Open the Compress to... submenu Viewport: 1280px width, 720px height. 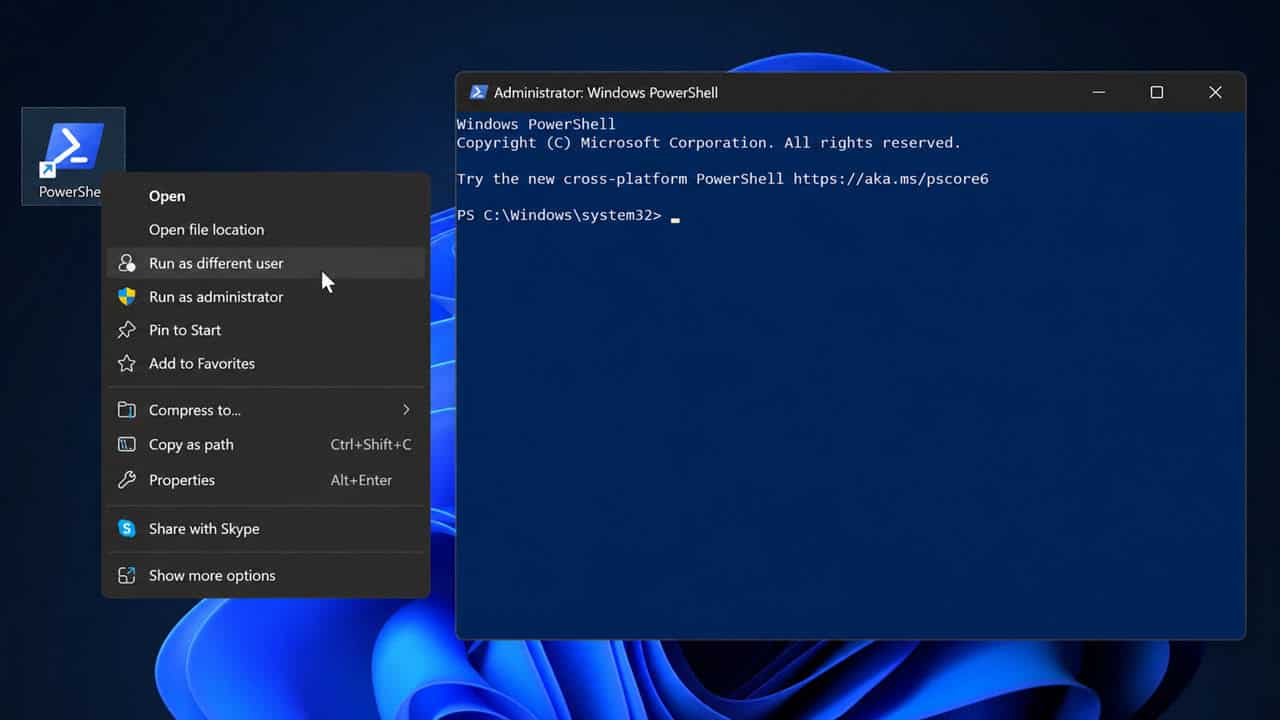tap(265, 410)
